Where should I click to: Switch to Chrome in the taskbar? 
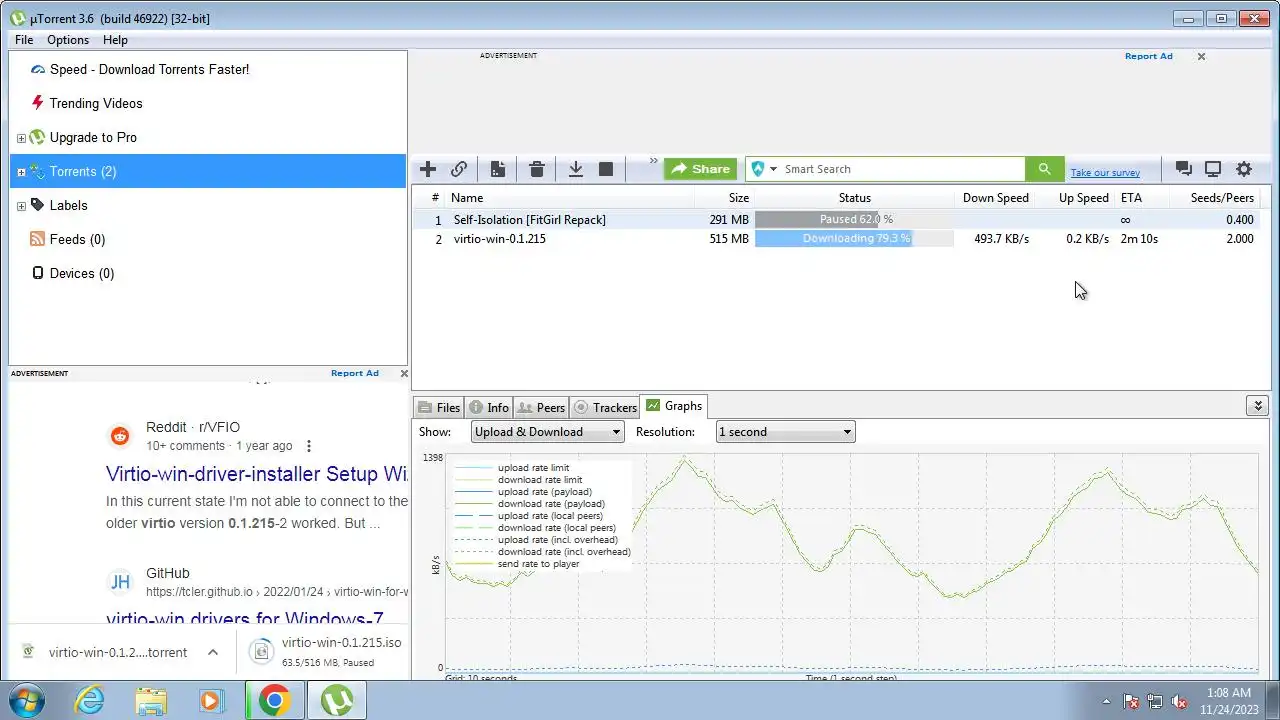(274, 701)
